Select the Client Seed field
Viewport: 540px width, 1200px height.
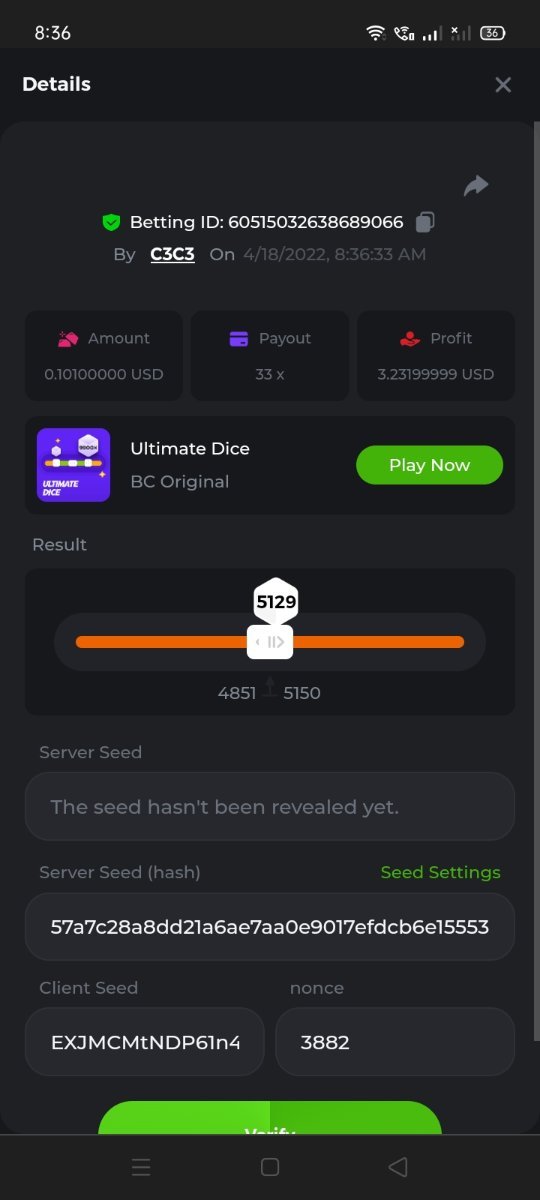pyautogui.click(x=145, y=1042)
